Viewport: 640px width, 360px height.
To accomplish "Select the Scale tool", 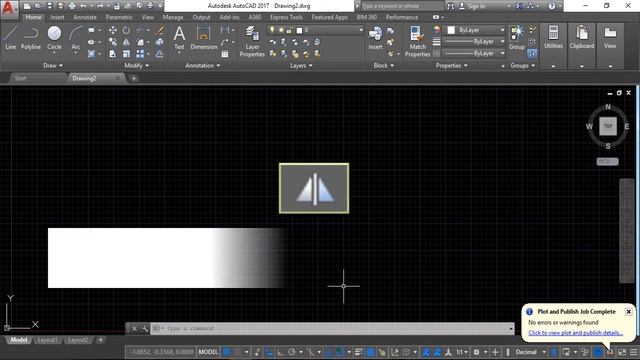I will click(x=127, y=54).
